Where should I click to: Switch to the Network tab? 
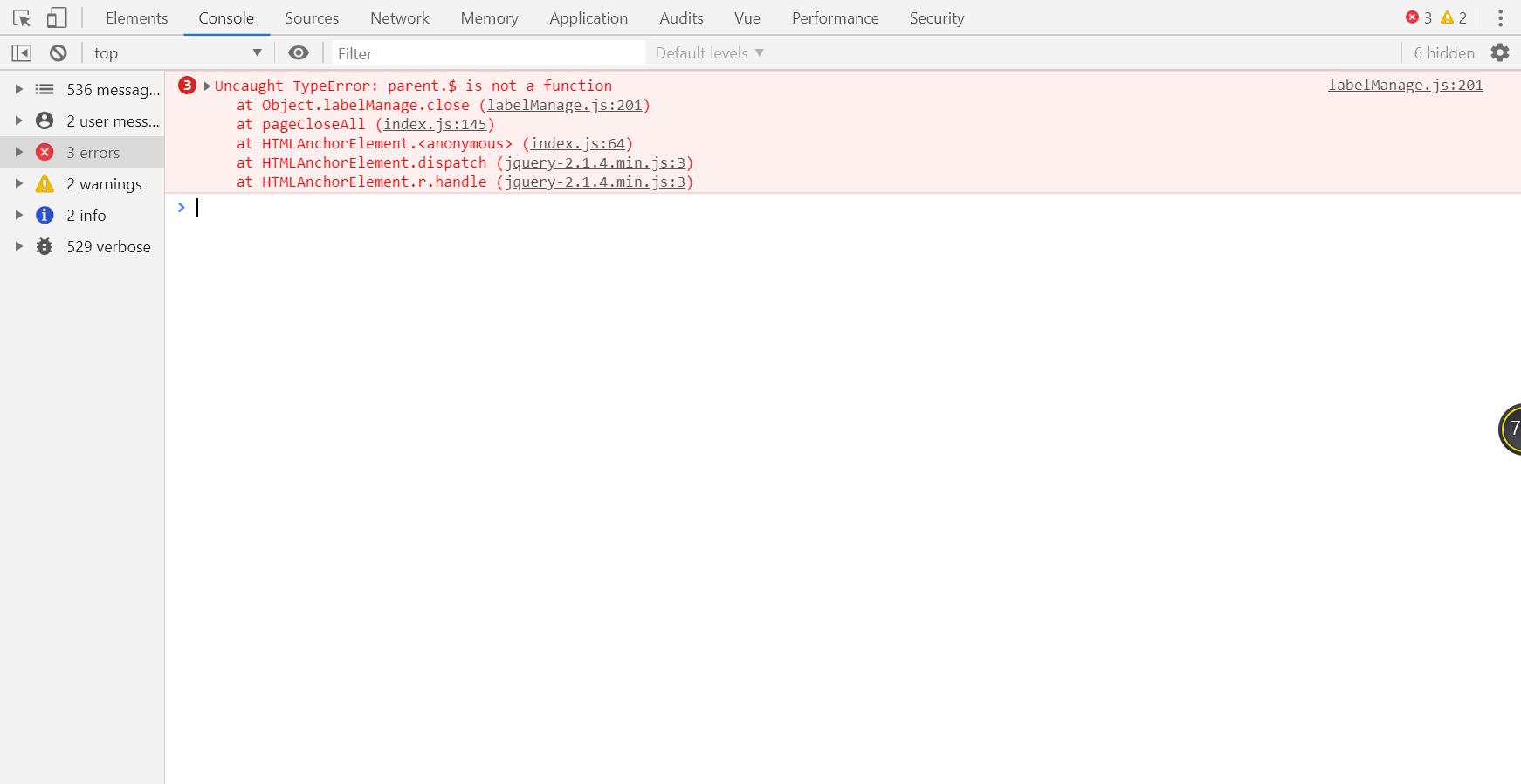pos(400,17)
